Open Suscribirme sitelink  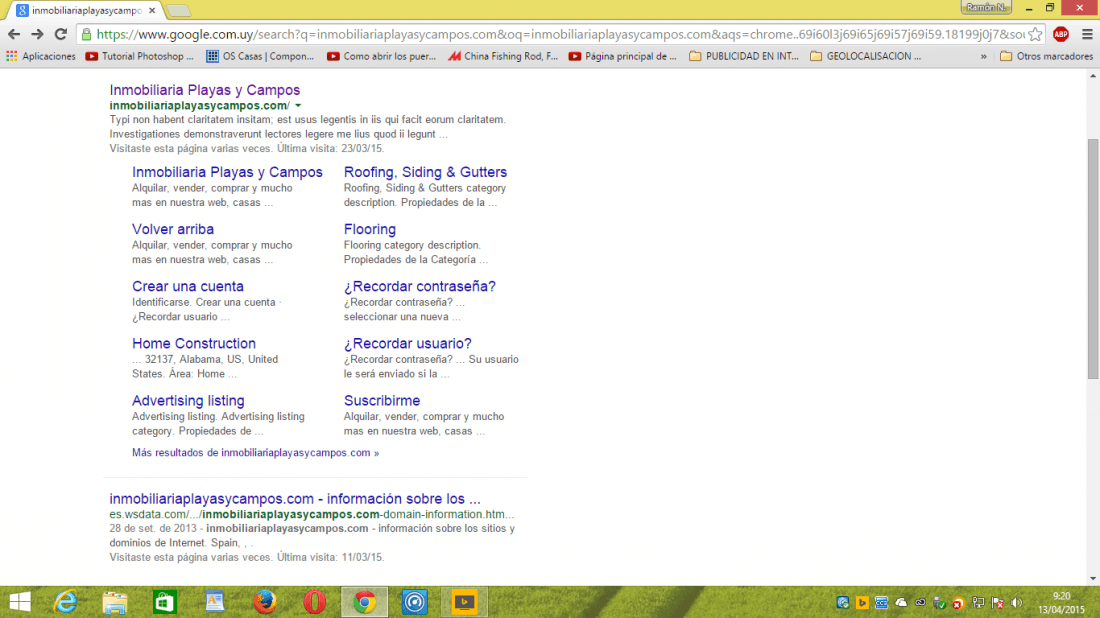pos(382,401)
